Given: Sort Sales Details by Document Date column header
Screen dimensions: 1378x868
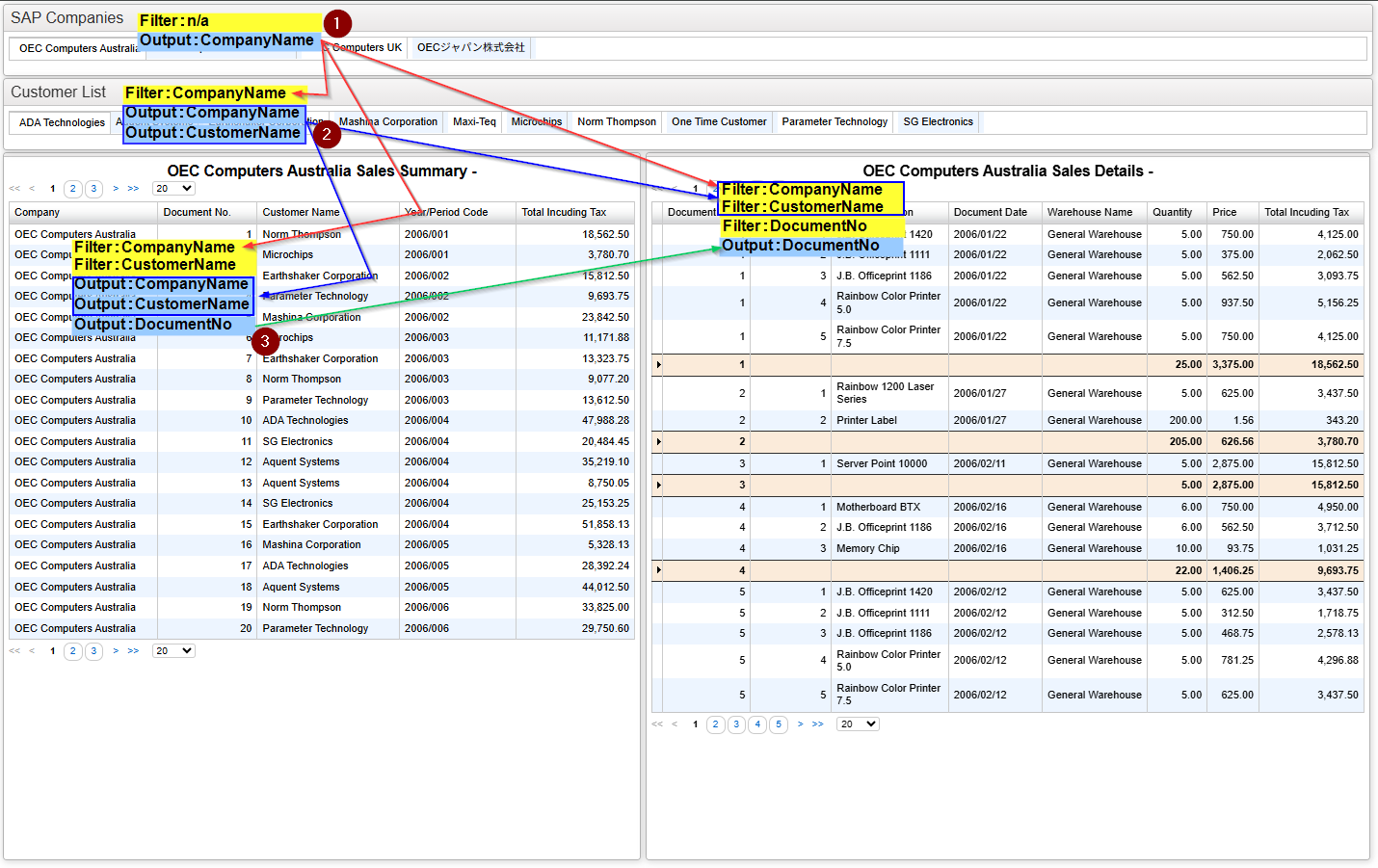Looking at the screenshot, I should (x=994, y=213).
